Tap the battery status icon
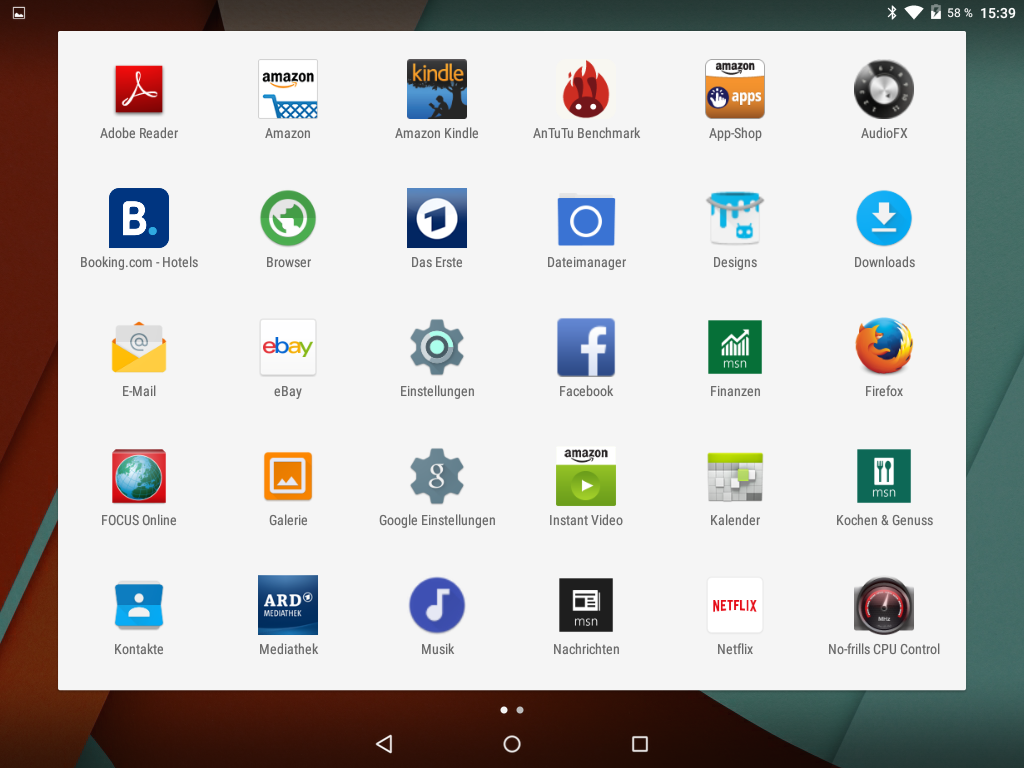Screen dimensions: 1024x768 (936, 12)
